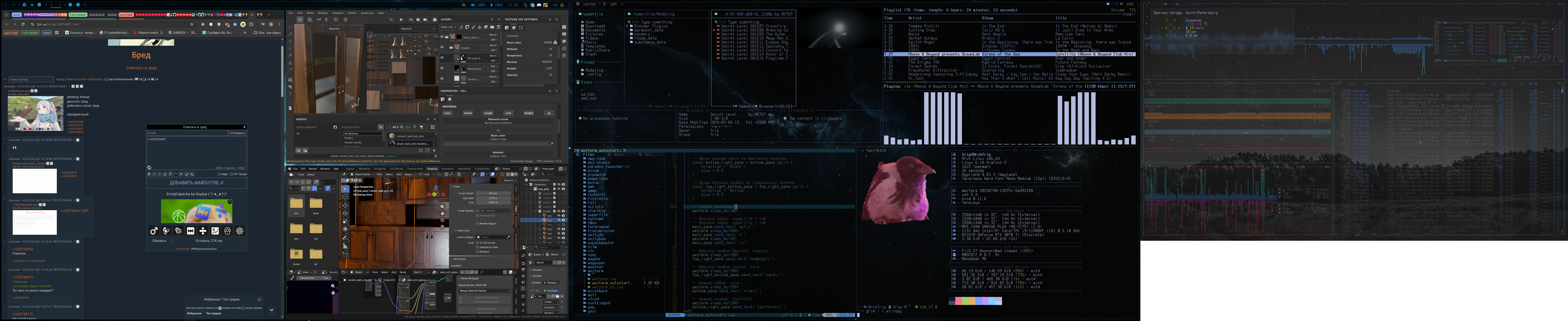The width and height of the screenshot is (1568, 321).
Task: Enable the Render Region checkbox
Action: pos(477,224)
